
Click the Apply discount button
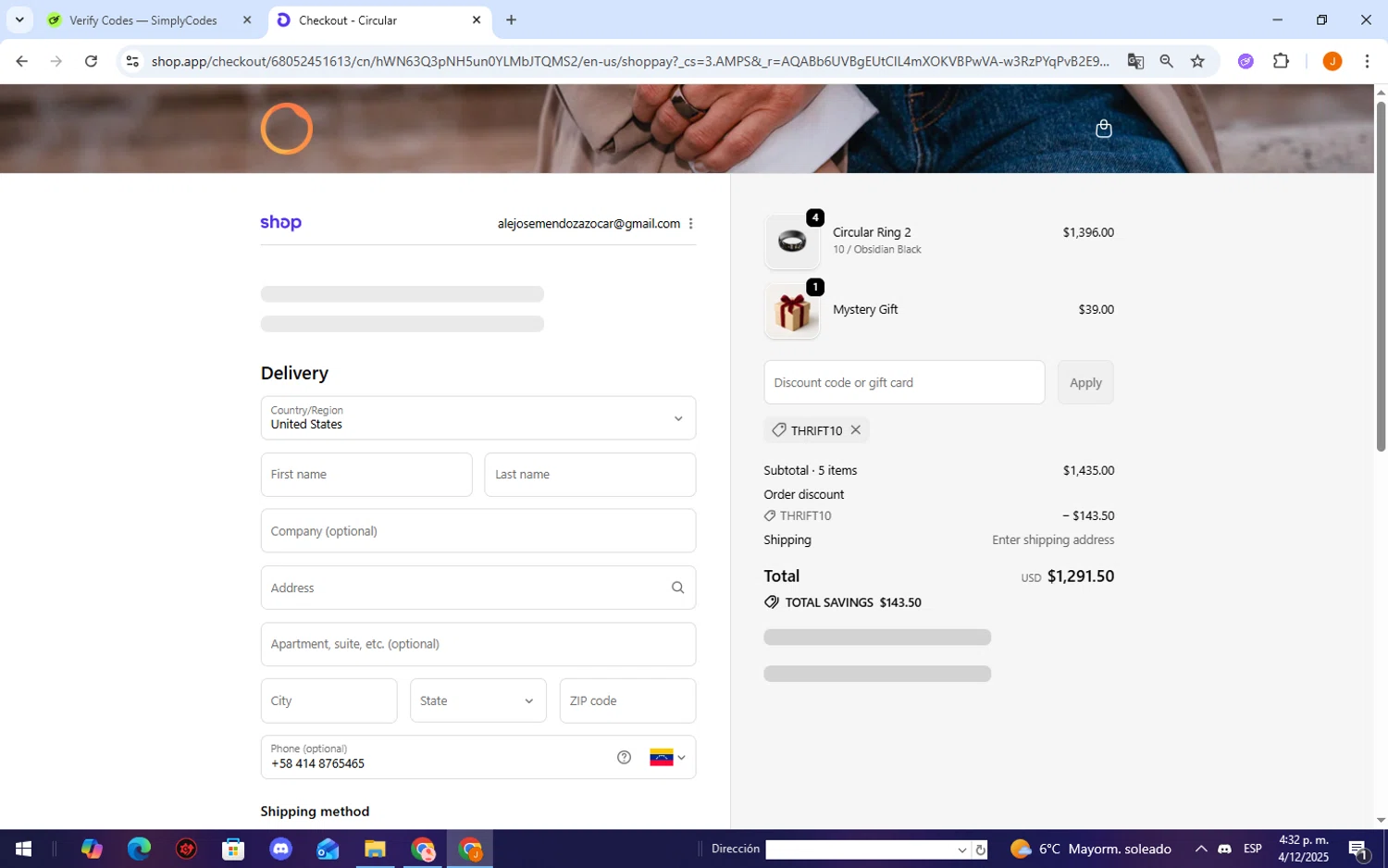pos(1085,382)
